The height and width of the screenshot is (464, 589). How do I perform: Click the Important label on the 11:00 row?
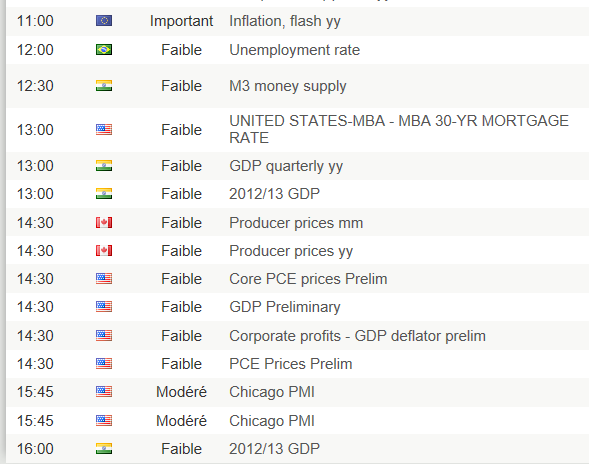coord(181,21)
